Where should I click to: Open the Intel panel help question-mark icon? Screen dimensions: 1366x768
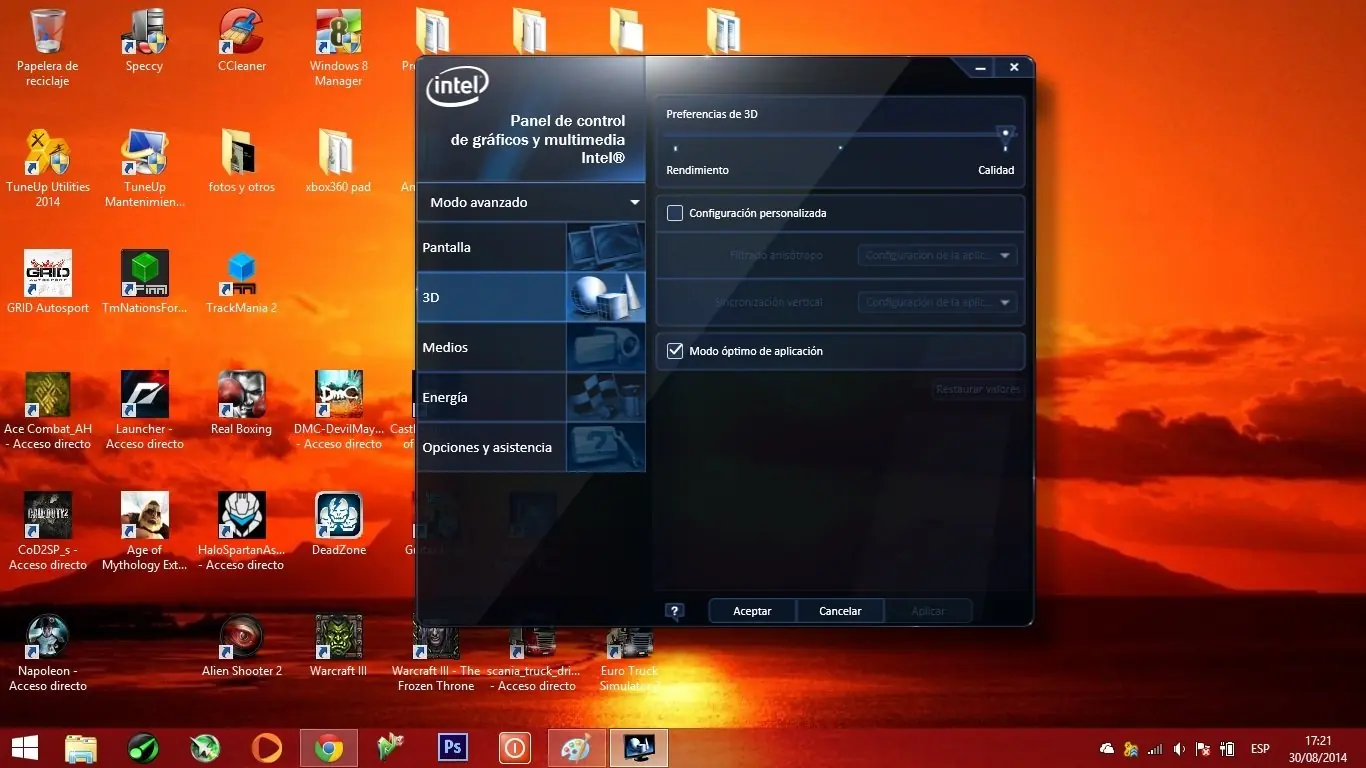675,611
